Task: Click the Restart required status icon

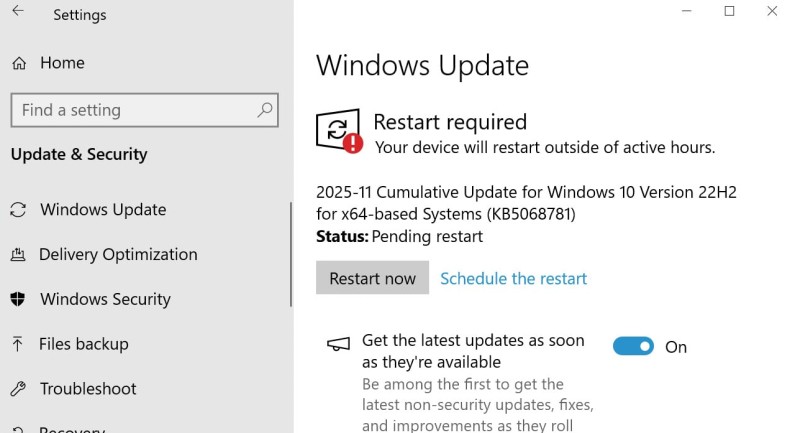Action: [x=339, y=131]
